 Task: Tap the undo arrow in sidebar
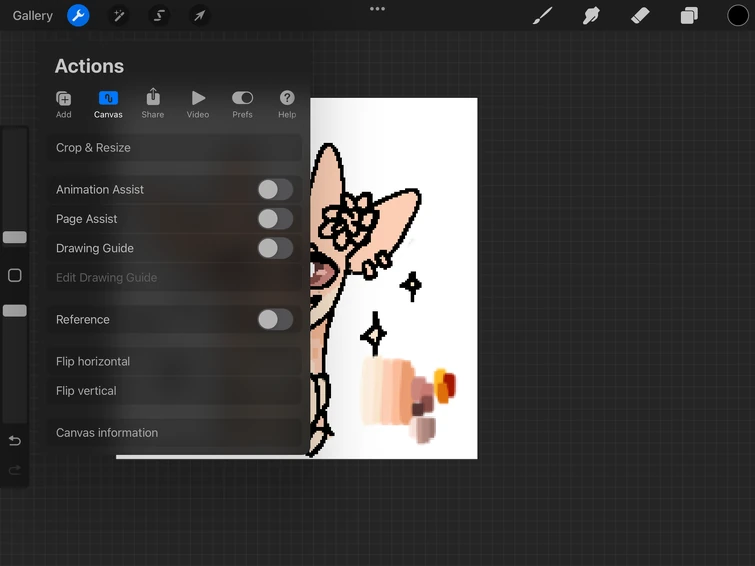[x=14, y=441]
